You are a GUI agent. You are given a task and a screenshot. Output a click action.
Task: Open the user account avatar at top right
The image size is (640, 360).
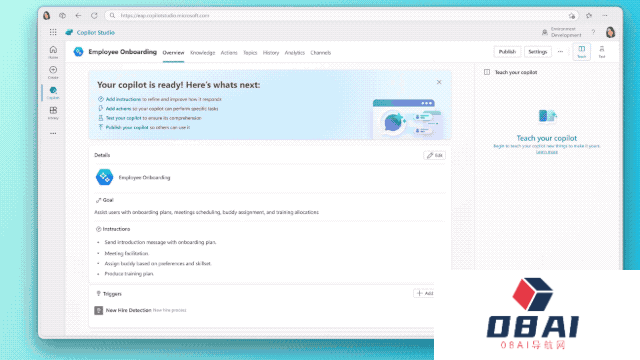(610, 32)
